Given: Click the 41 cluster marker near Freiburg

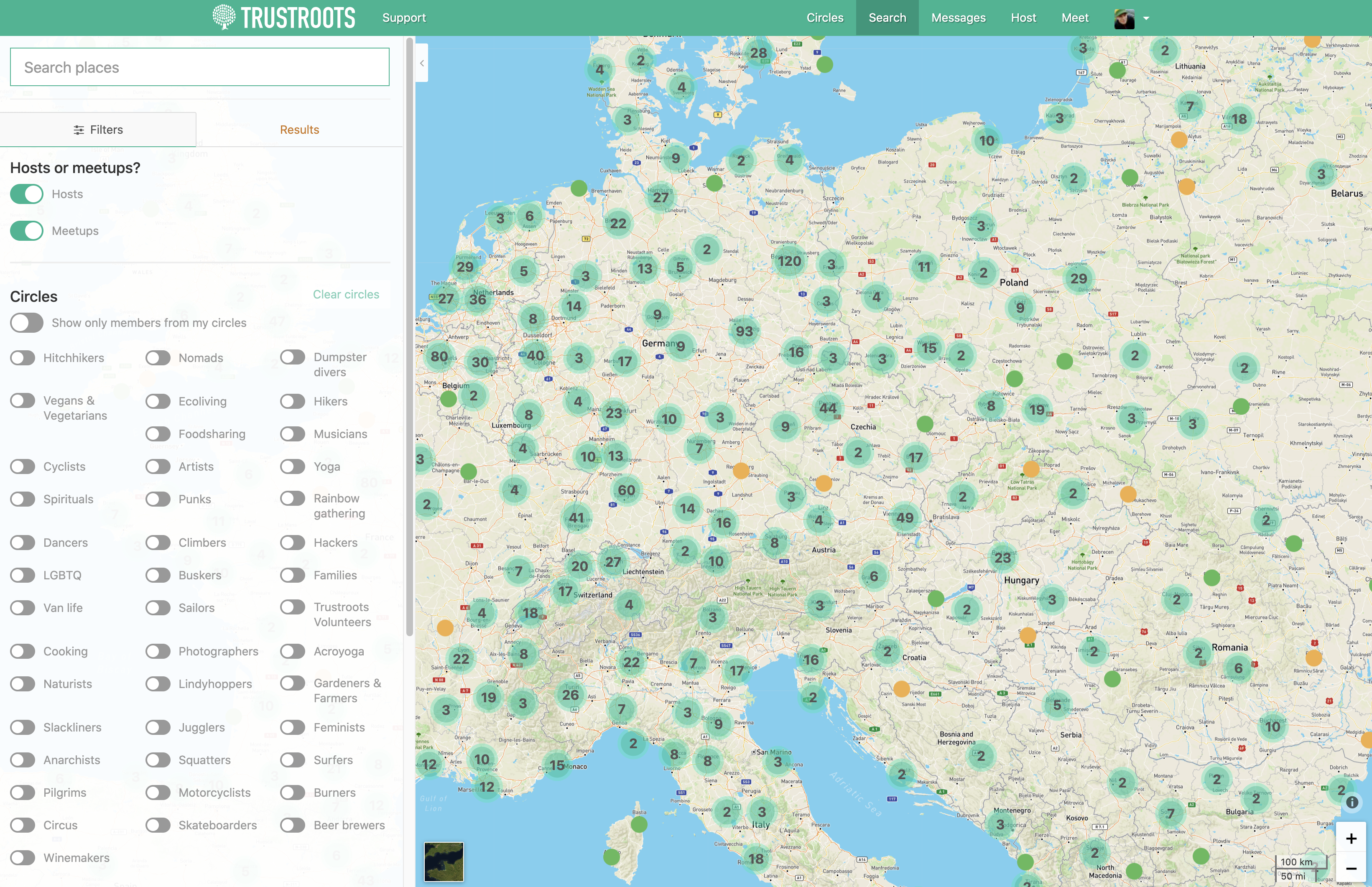Looking at the screenshot, I should [576, 517].
